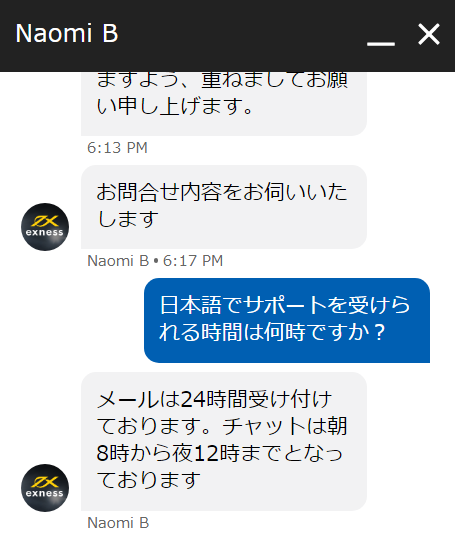Click the Exness avatar beside お問合せ message
The width and height of the screenshot is (455, 537).
point(45,227)
